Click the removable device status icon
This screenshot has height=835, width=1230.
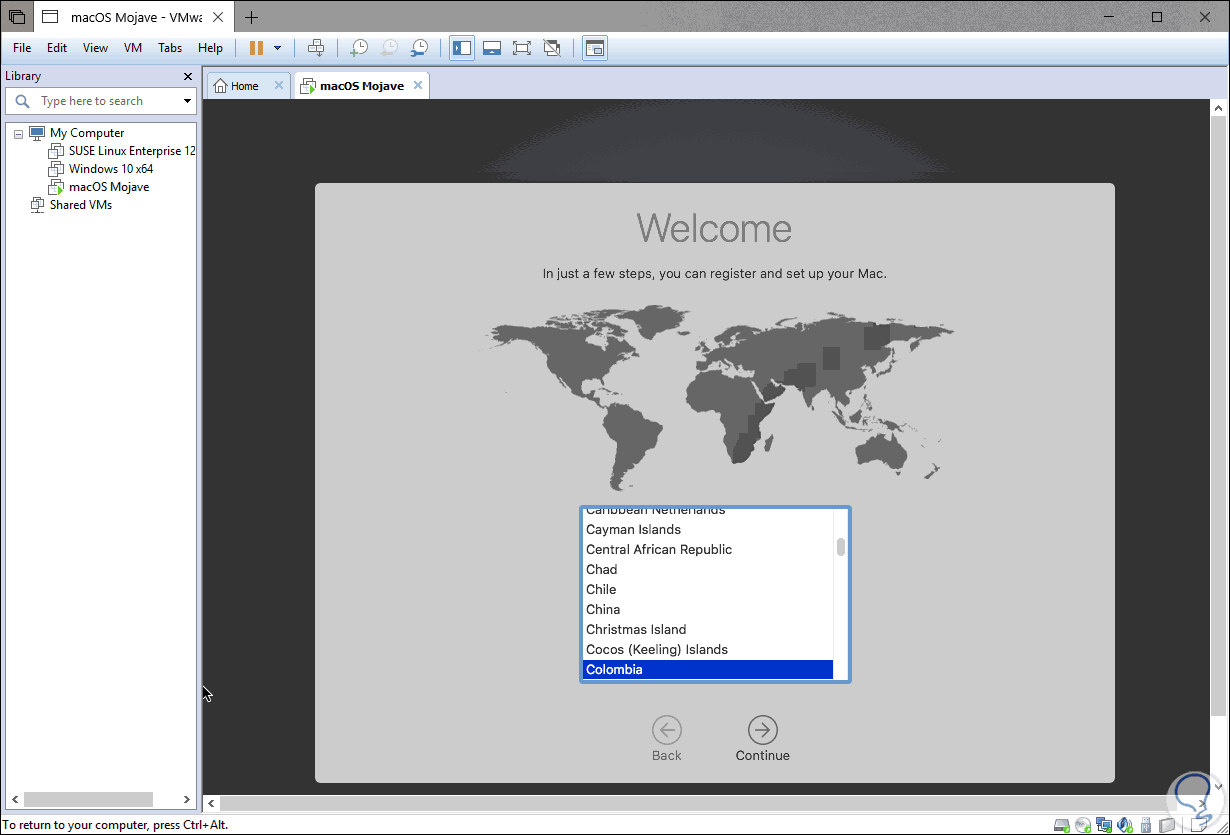point(1167,825)
